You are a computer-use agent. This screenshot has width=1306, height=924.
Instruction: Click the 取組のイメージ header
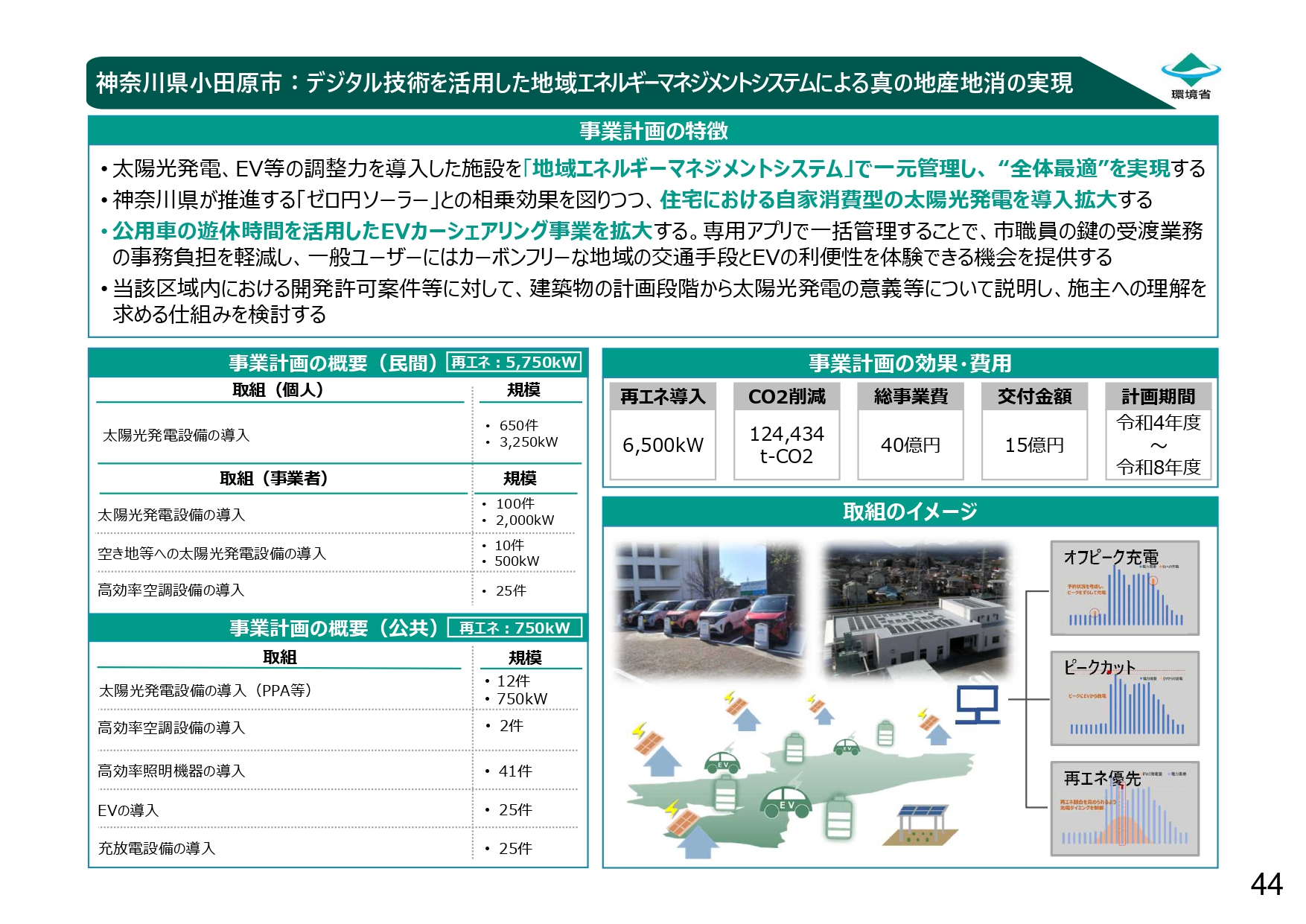[x=910, y=512]
